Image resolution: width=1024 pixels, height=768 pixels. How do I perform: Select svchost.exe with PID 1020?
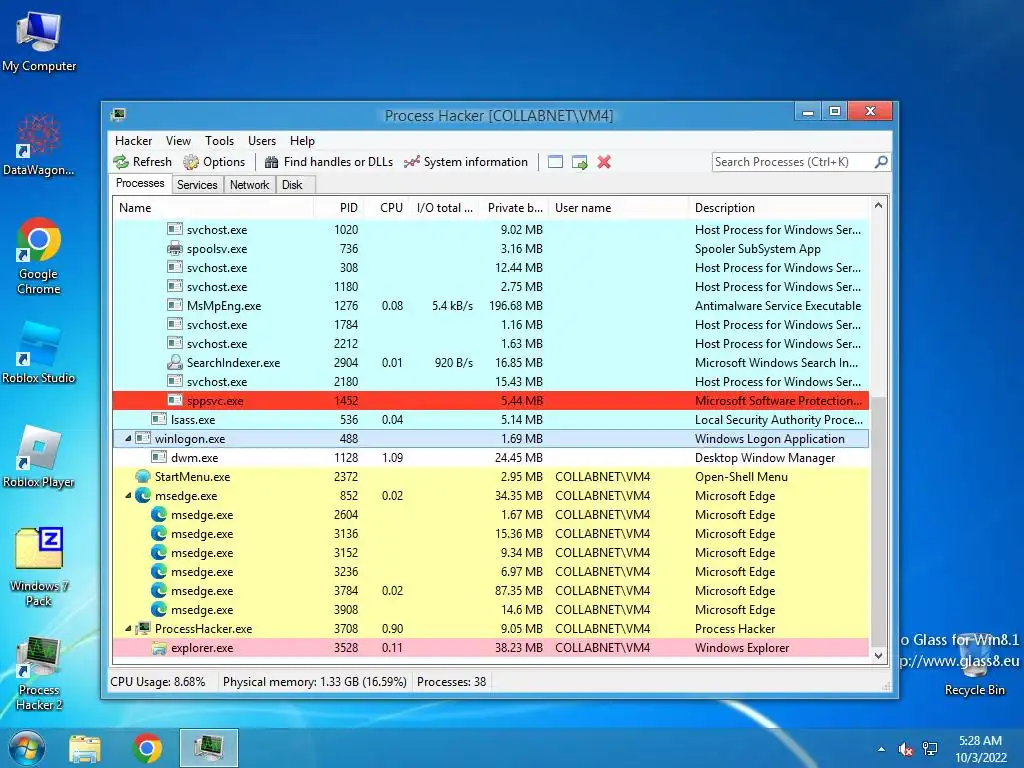click(490, 229)
